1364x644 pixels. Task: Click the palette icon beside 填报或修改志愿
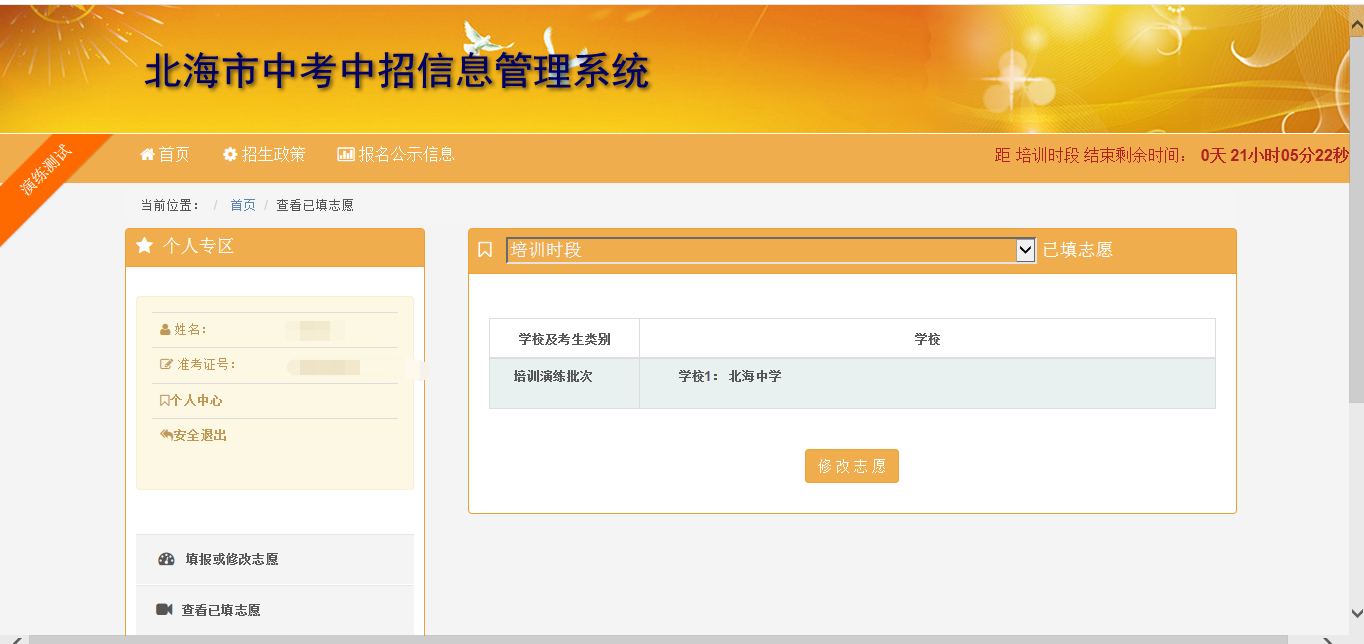(166, 559)
